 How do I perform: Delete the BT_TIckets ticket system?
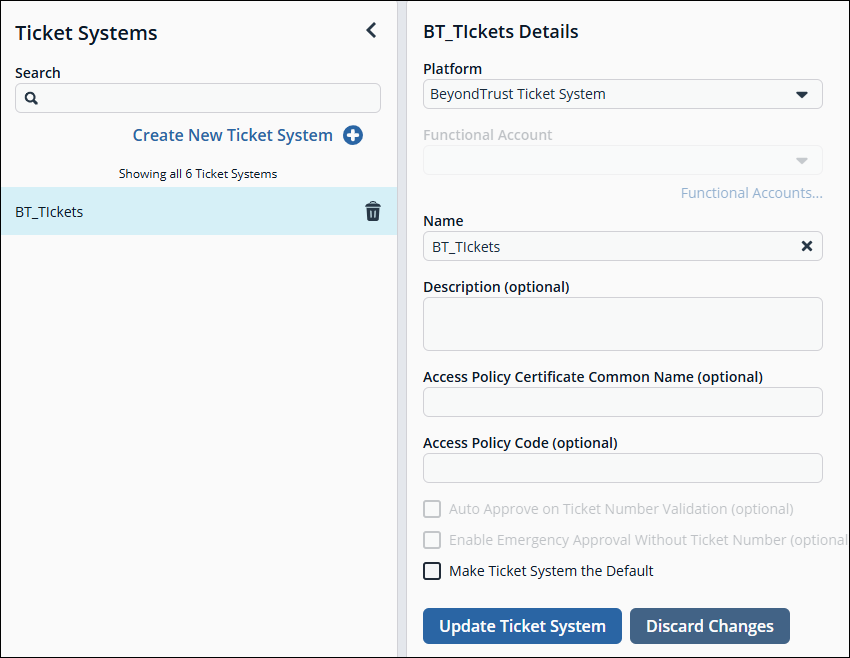coord(373,211)
